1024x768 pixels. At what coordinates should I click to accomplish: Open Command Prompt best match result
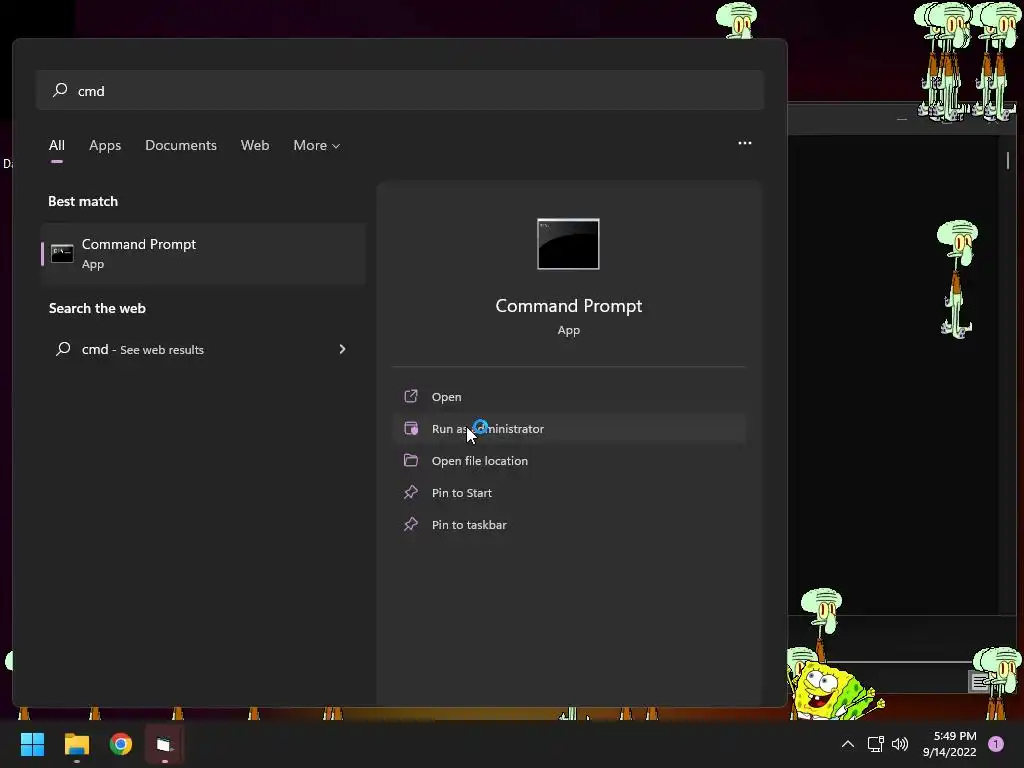pos(203,253)
